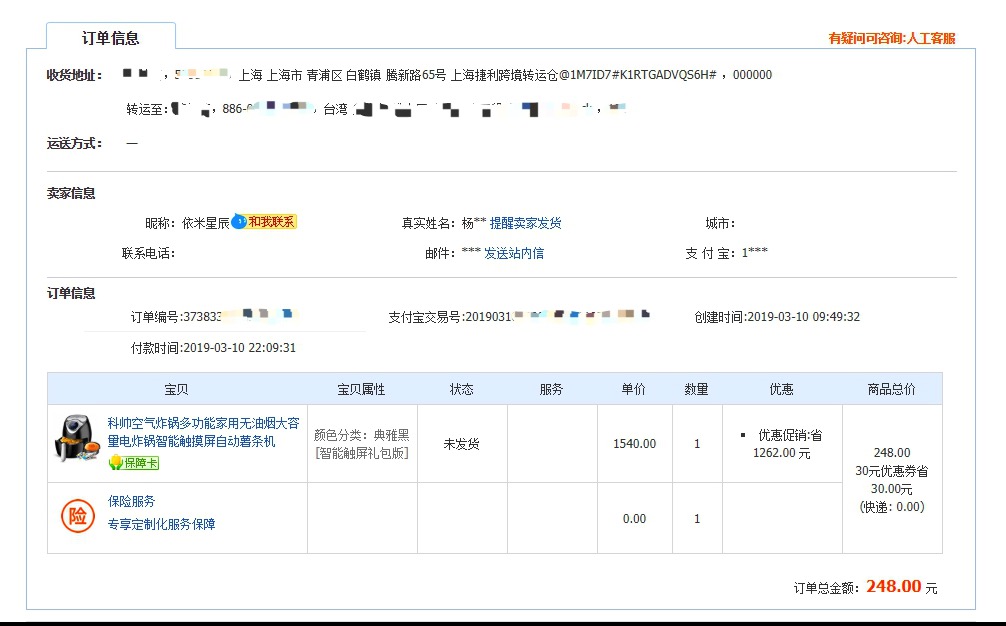Select the 付款时间 2019-03-10 22:09:31 text

[x=213, y=348]
